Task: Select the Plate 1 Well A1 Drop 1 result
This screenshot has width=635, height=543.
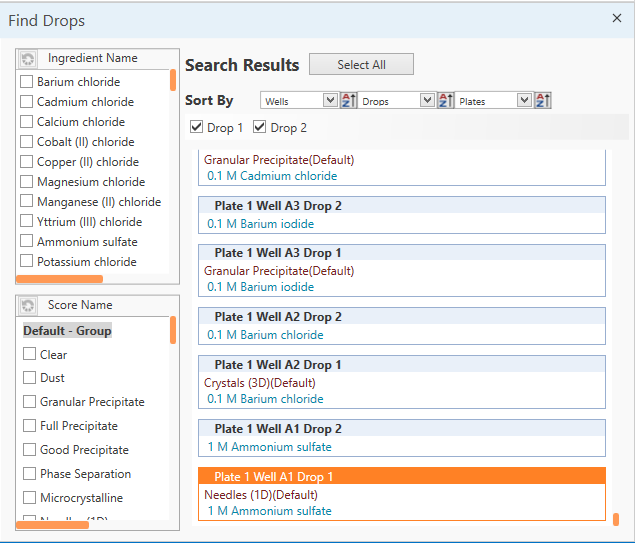Action: 402,477
